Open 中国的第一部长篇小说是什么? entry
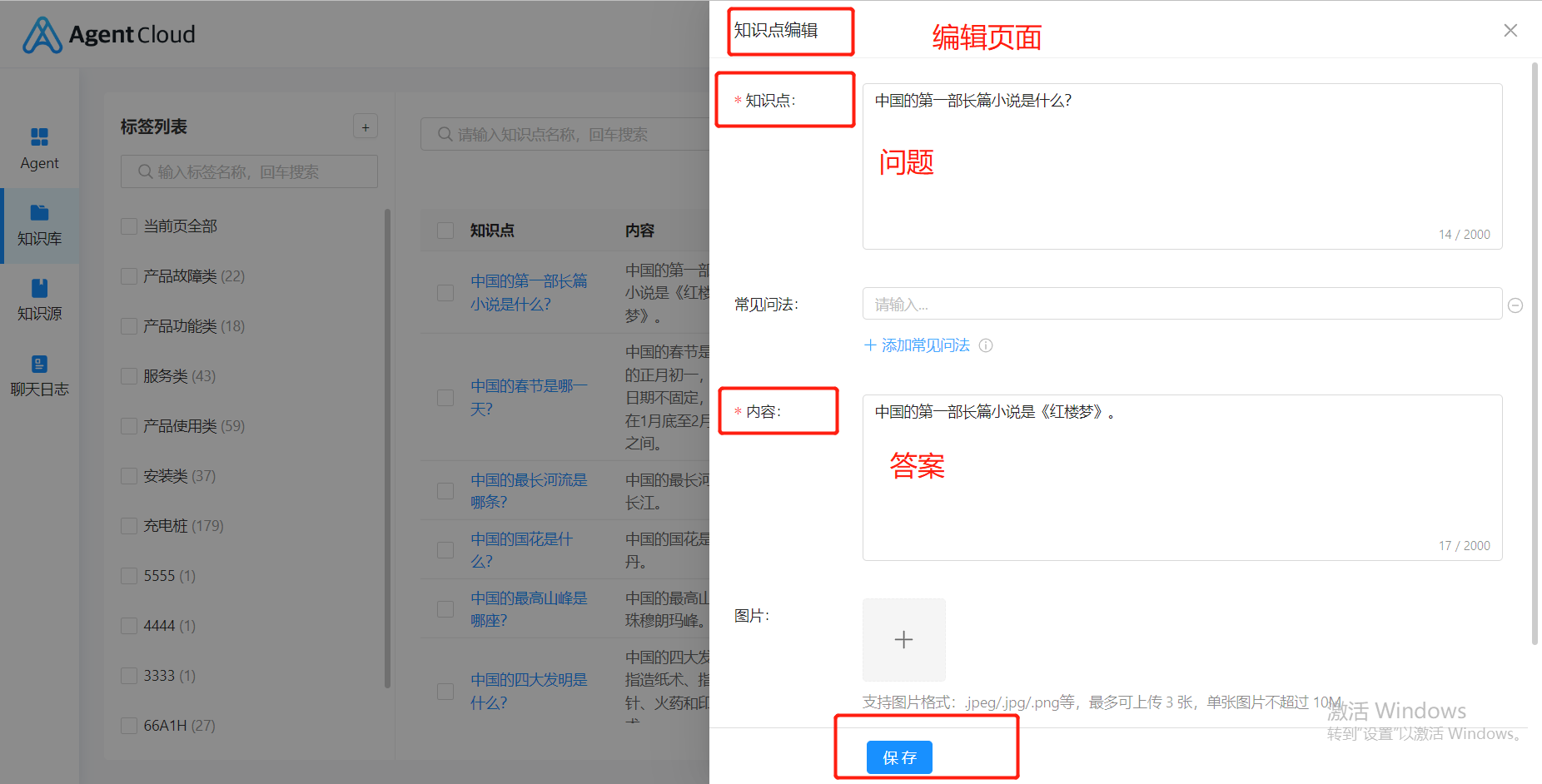Image resolution: width=1542 pixels, height=784 pixels. (x=529, y=293)
